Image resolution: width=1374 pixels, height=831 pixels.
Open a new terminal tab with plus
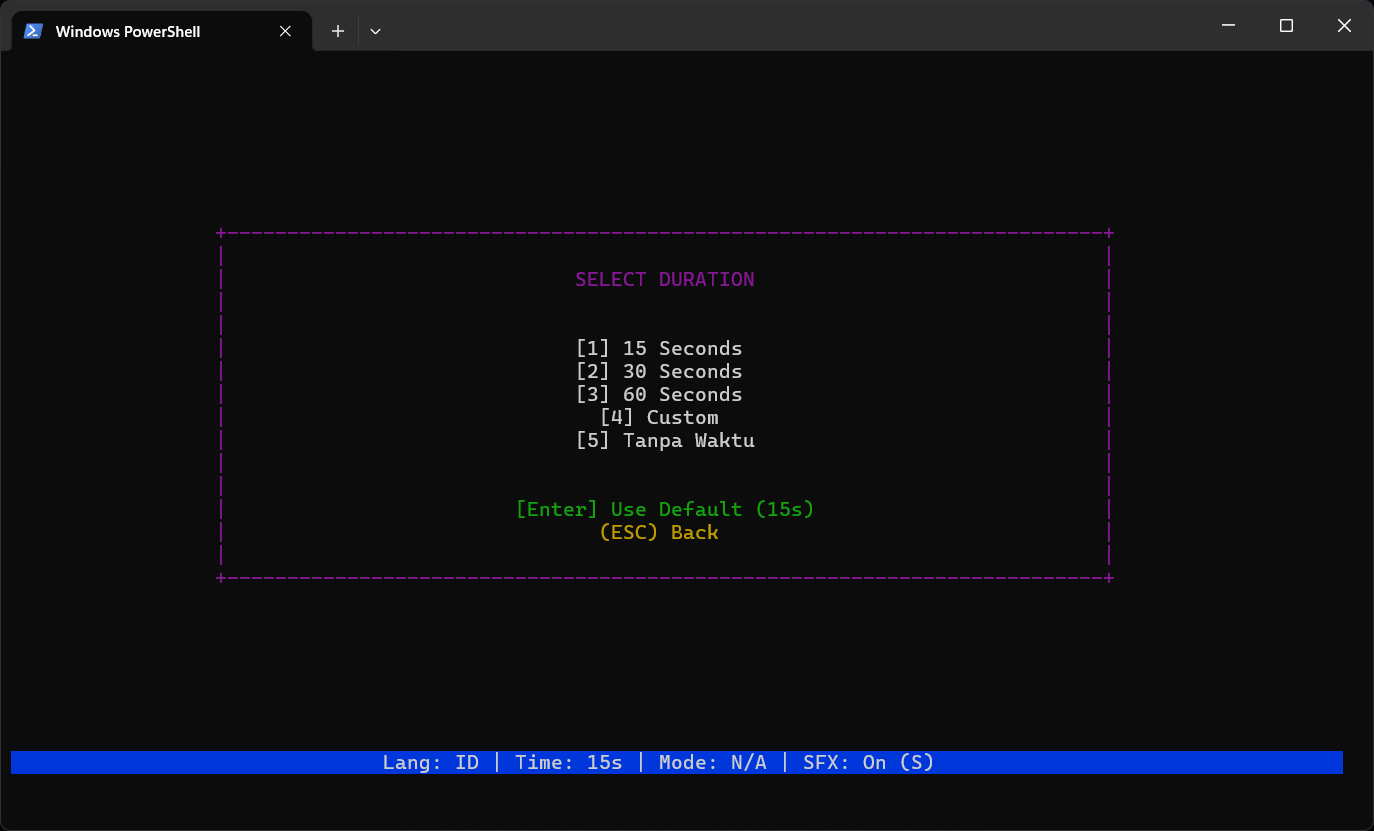tap(338, 31)
